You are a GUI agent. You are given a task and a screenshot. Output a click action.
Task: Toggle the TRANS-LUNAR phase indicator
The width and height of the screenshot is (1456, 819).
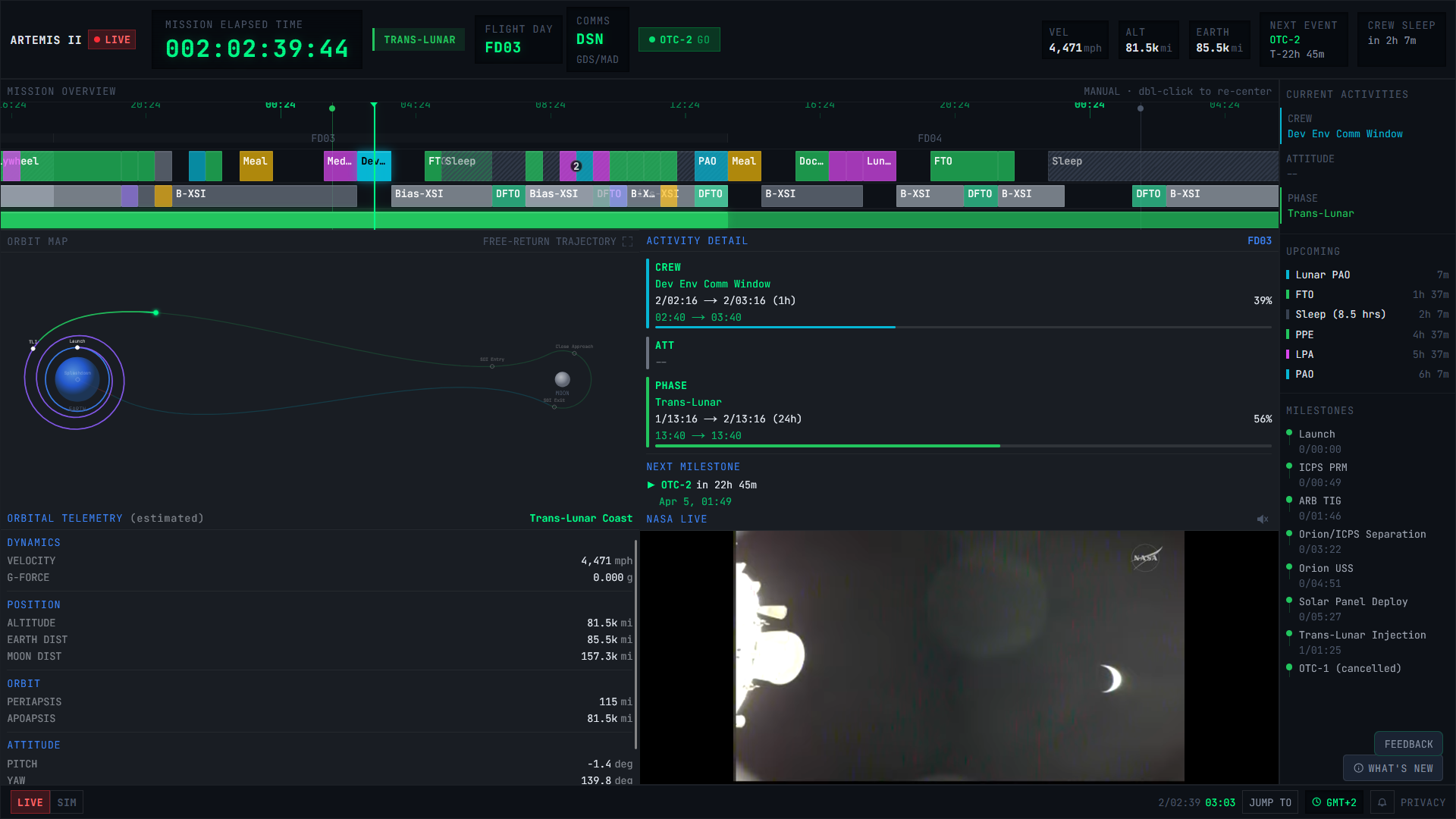pos(418,39)
